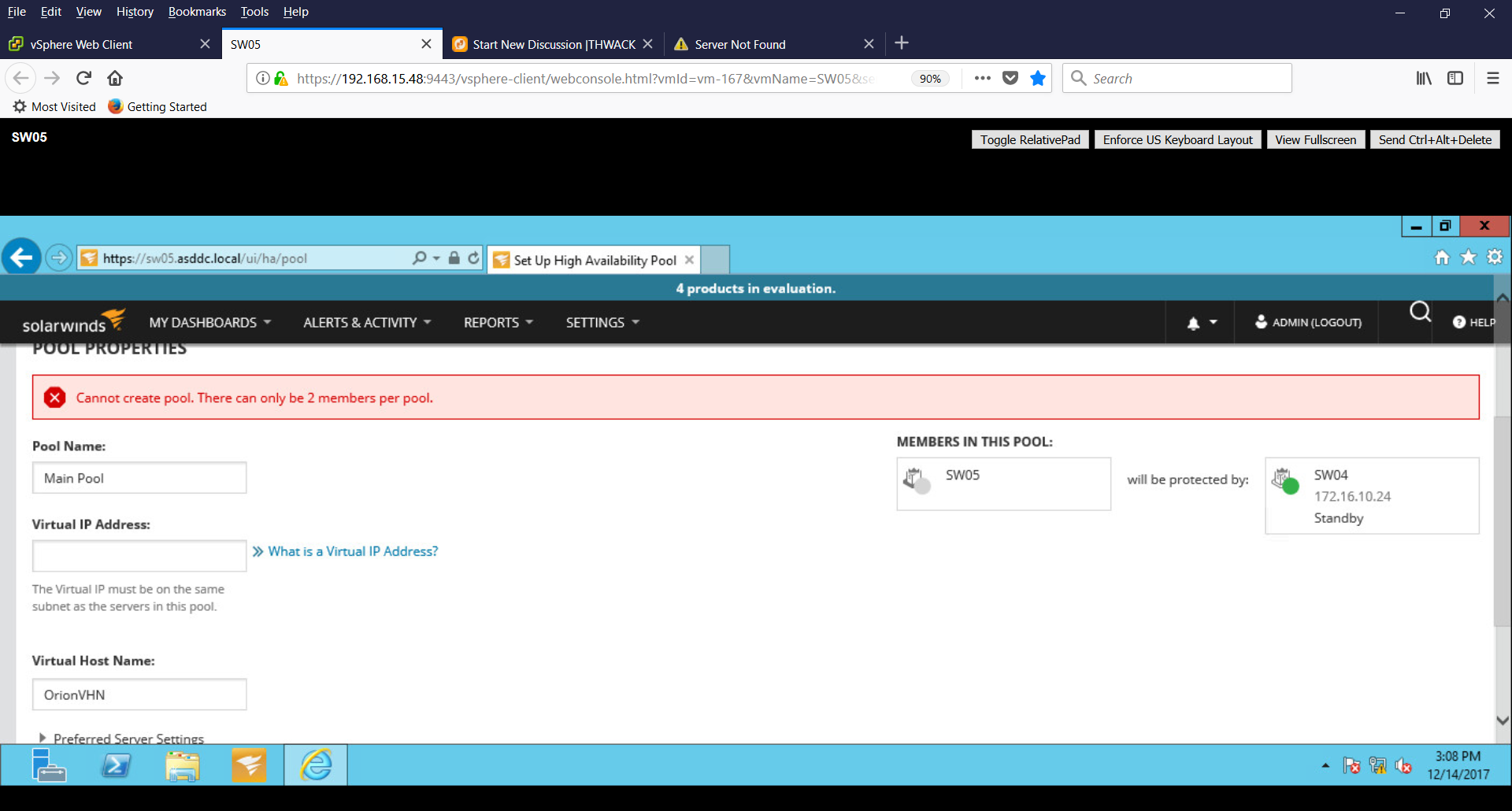Click the Firefox Search box
Image resolution: width=1512 pixels, height=811 pixels.
point(1177,78)
